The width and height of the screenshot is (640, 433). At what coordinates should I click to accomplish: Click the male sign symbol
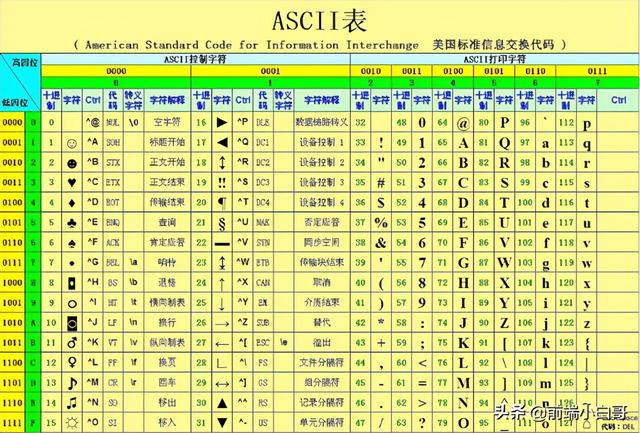point(72,342)
